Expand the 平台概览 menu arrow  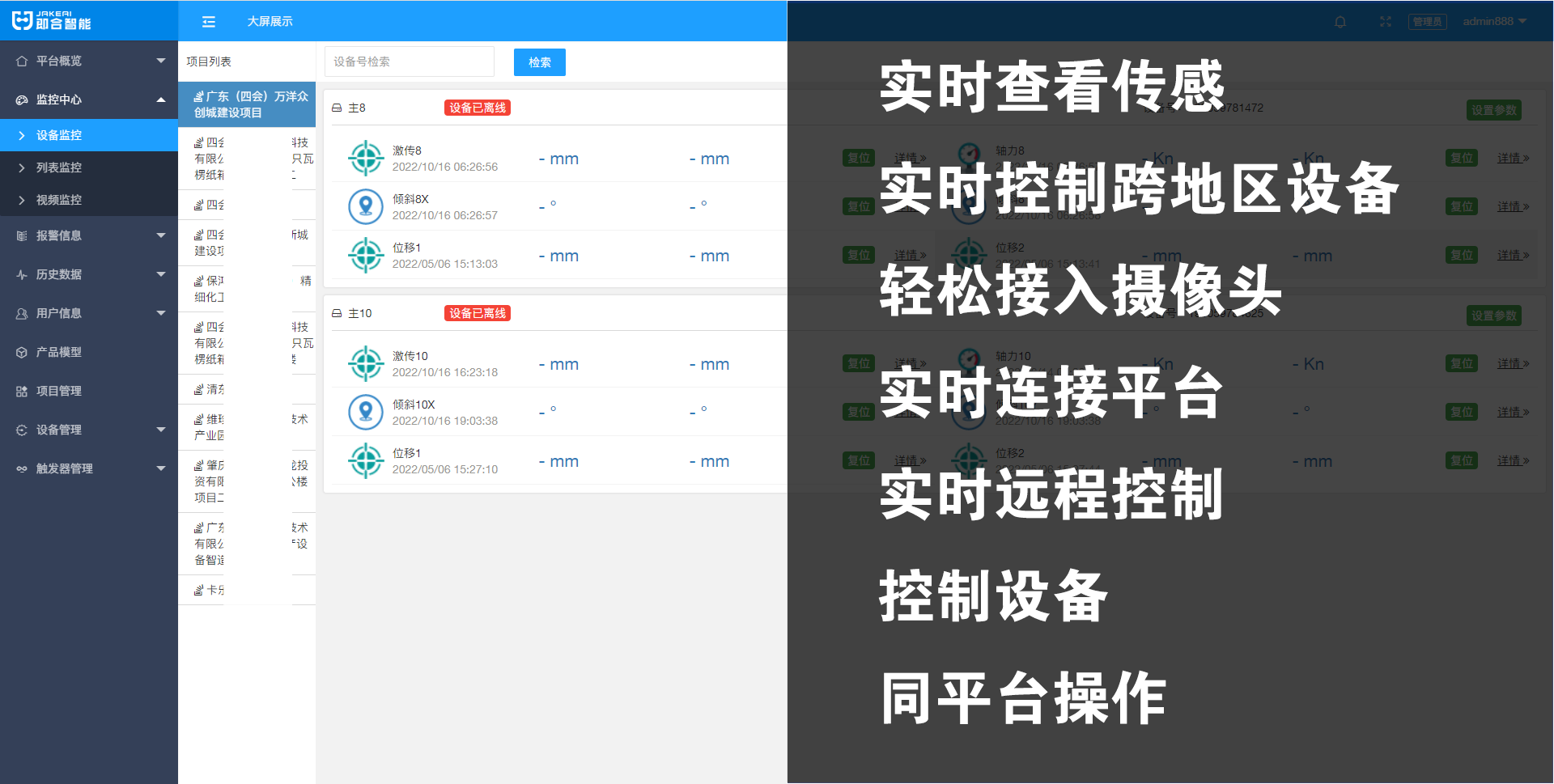point(161,61)
